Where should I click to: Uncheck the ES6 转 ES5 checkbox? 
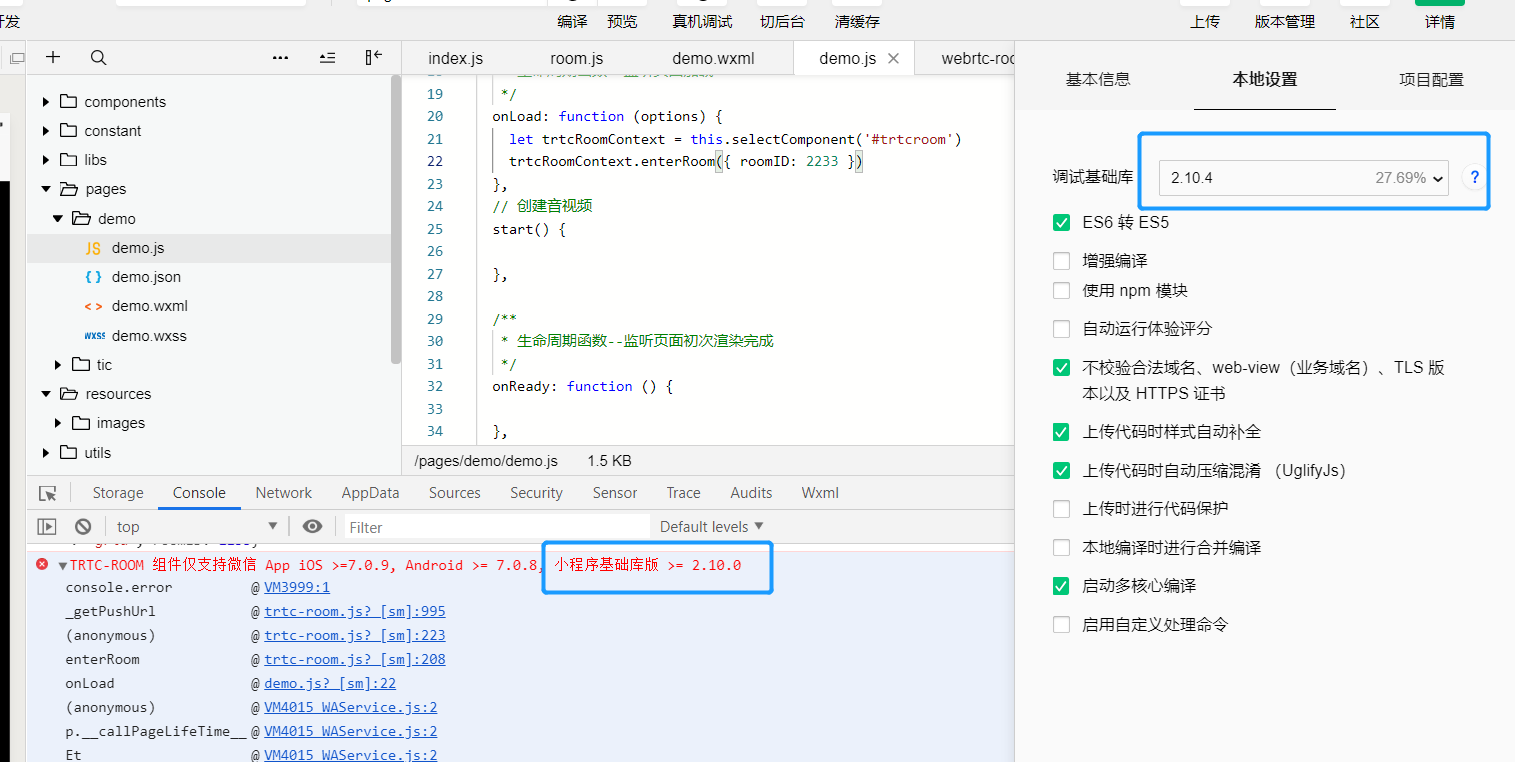(x=1061, y=222)
